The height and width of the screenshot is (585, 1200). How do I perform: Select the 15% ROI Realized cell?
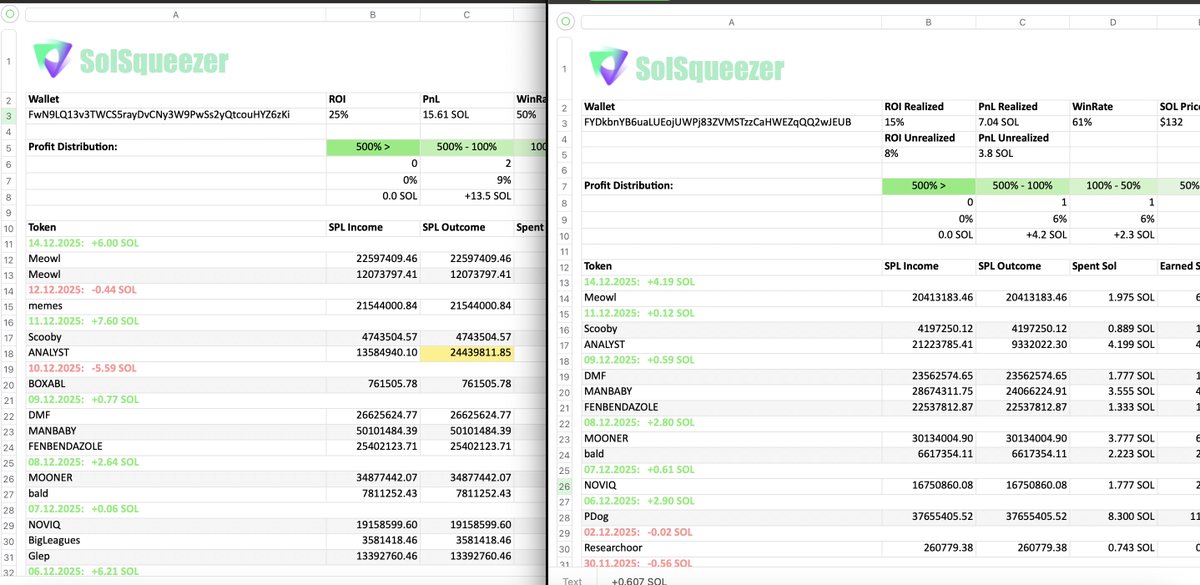(928, 122)
